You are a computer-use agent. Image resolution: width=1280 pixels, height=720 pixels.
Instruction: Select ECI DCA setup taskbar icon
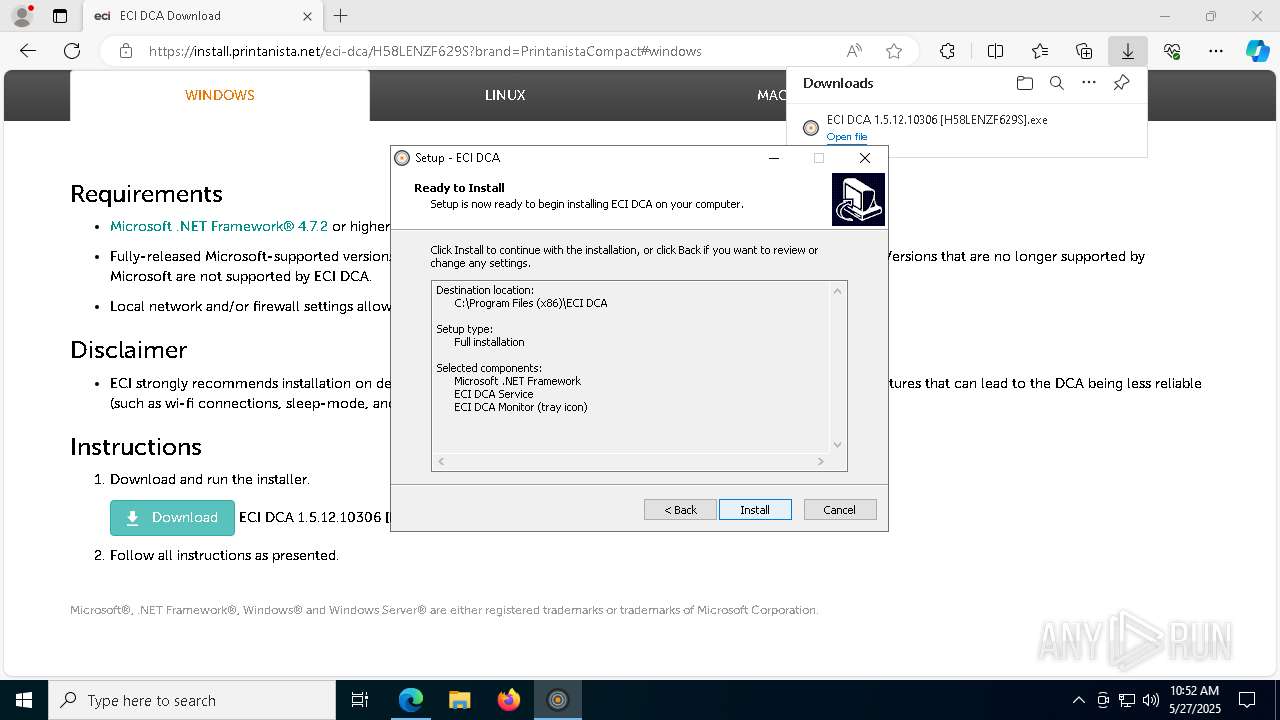[x=558, y=700]
